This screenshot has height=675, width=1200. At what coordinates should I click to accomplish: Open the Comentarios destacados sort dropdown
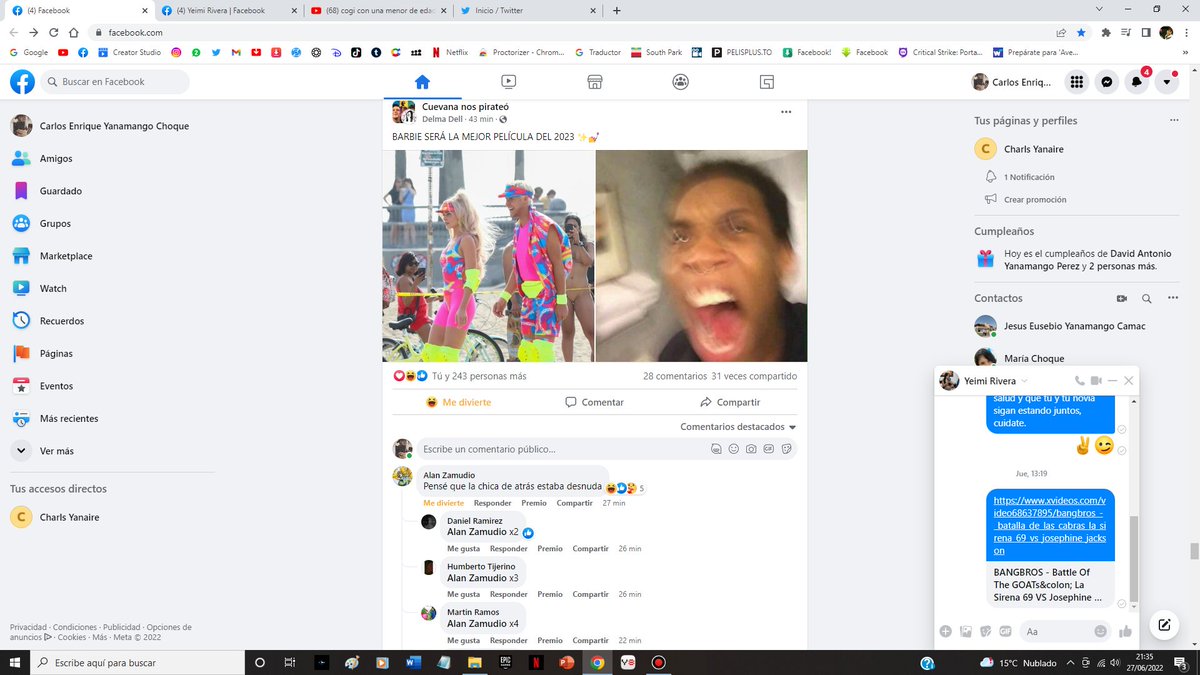[738, 427]
